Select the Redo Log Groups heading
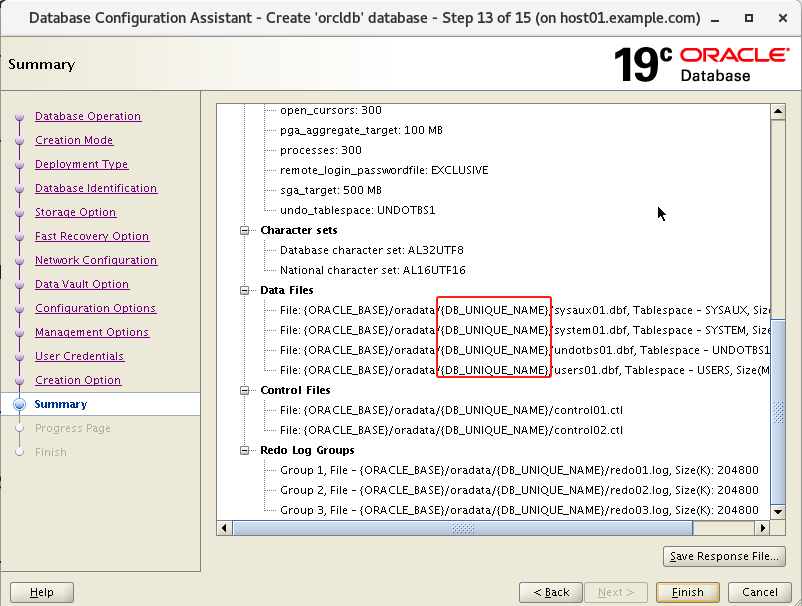The height and width of the screenshot is (606, 802). pyautogui.click(x=307, y=451)
